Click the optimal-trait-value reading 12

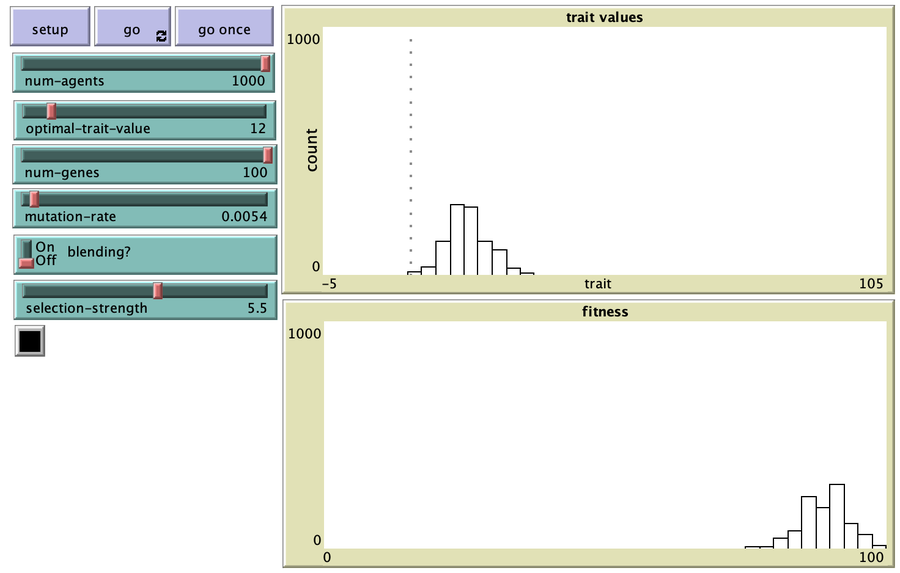[x=258, y=129]
